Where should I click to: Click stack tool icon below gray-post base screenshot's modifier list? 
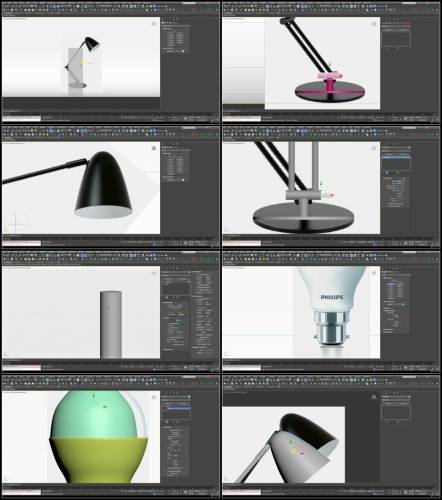coord(387,172)
